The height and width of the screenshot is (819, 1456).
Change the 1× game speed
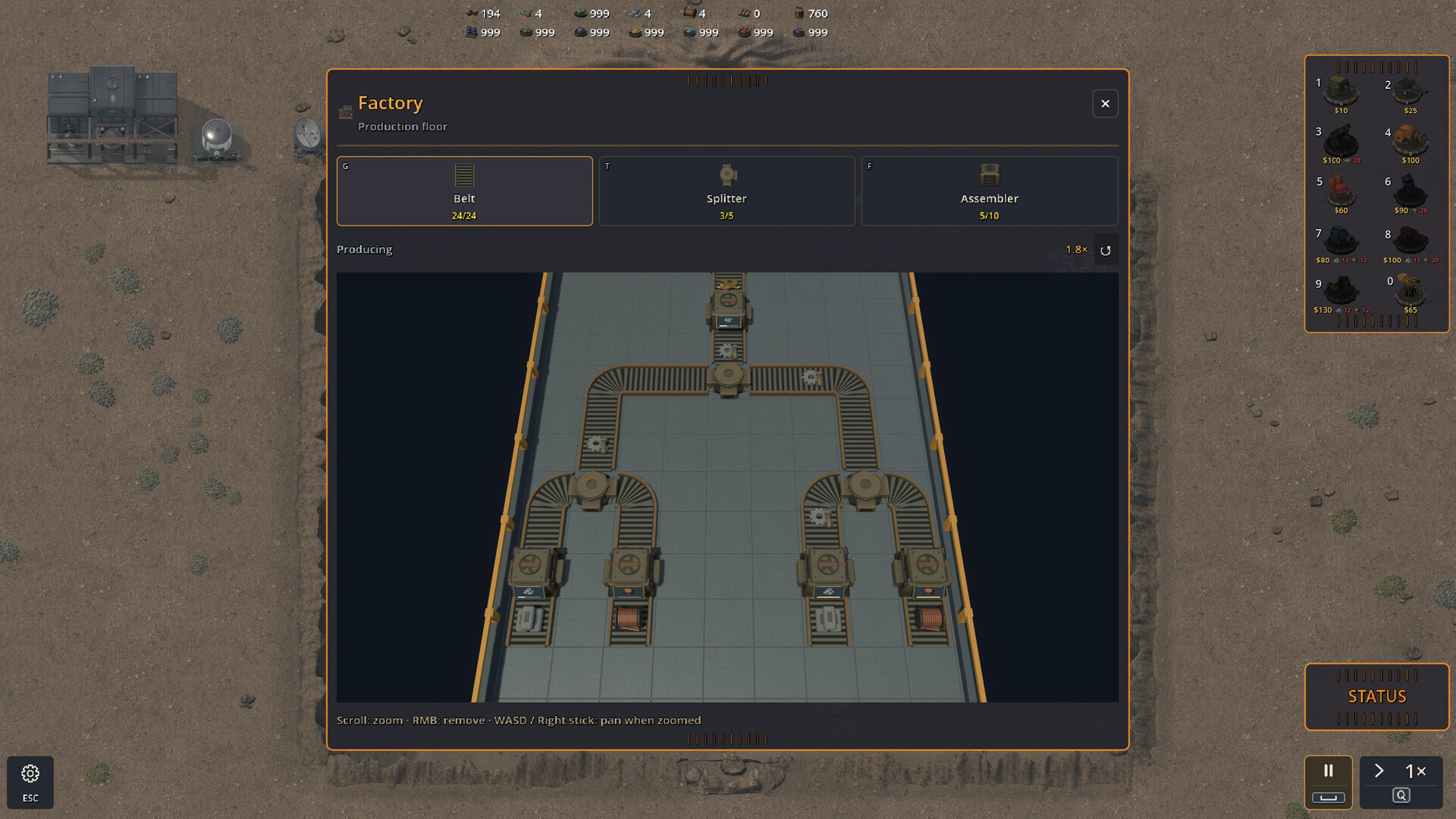point(1401,782)
